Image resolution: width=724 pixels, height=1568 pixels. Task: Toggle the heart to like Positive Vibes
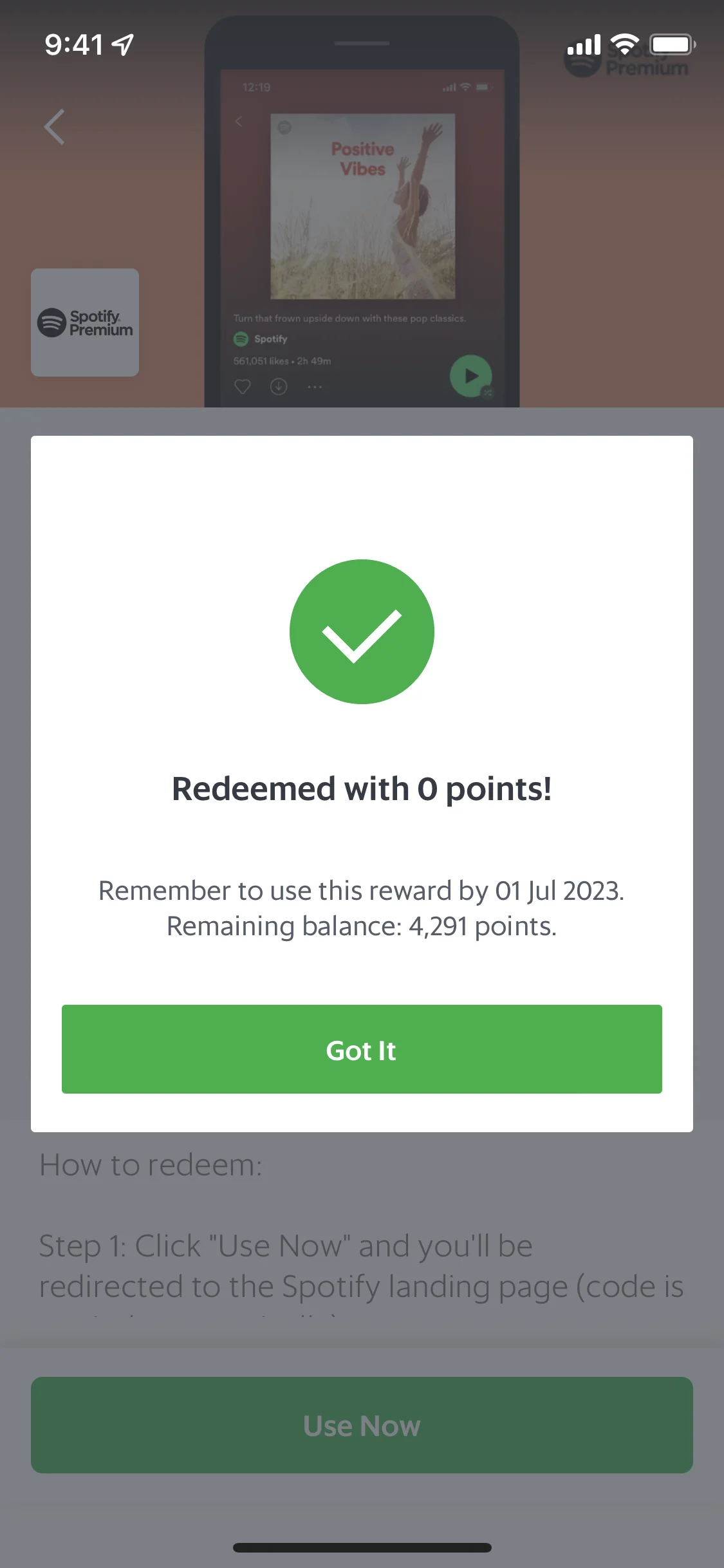click(243, 386)
